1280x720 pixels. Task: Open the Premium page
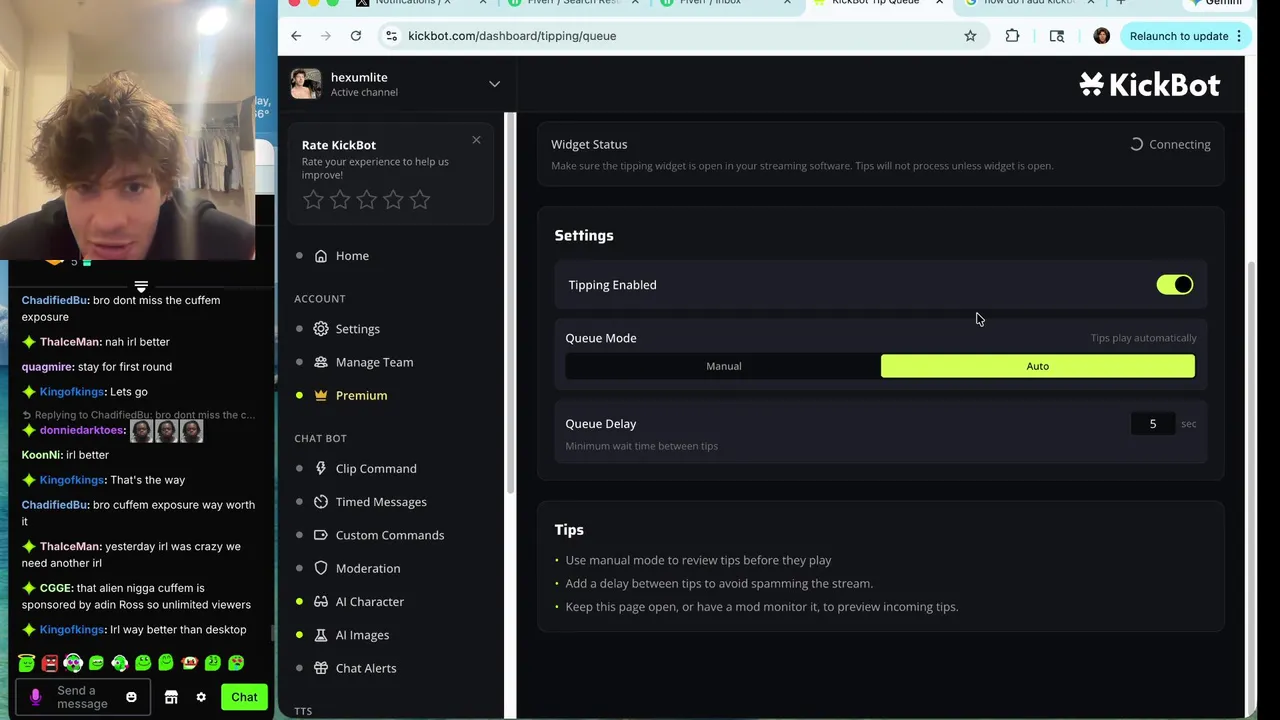pos(361,396)
